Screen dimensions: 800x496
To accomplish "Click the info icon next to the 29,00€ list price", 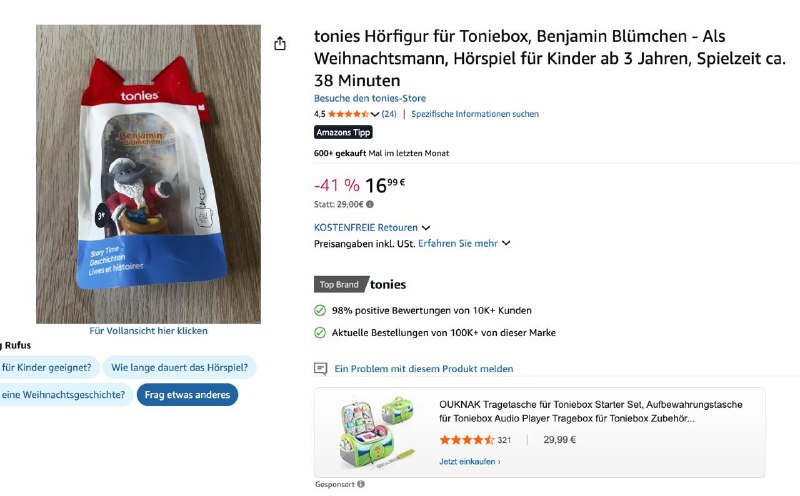I will [368, 204].
